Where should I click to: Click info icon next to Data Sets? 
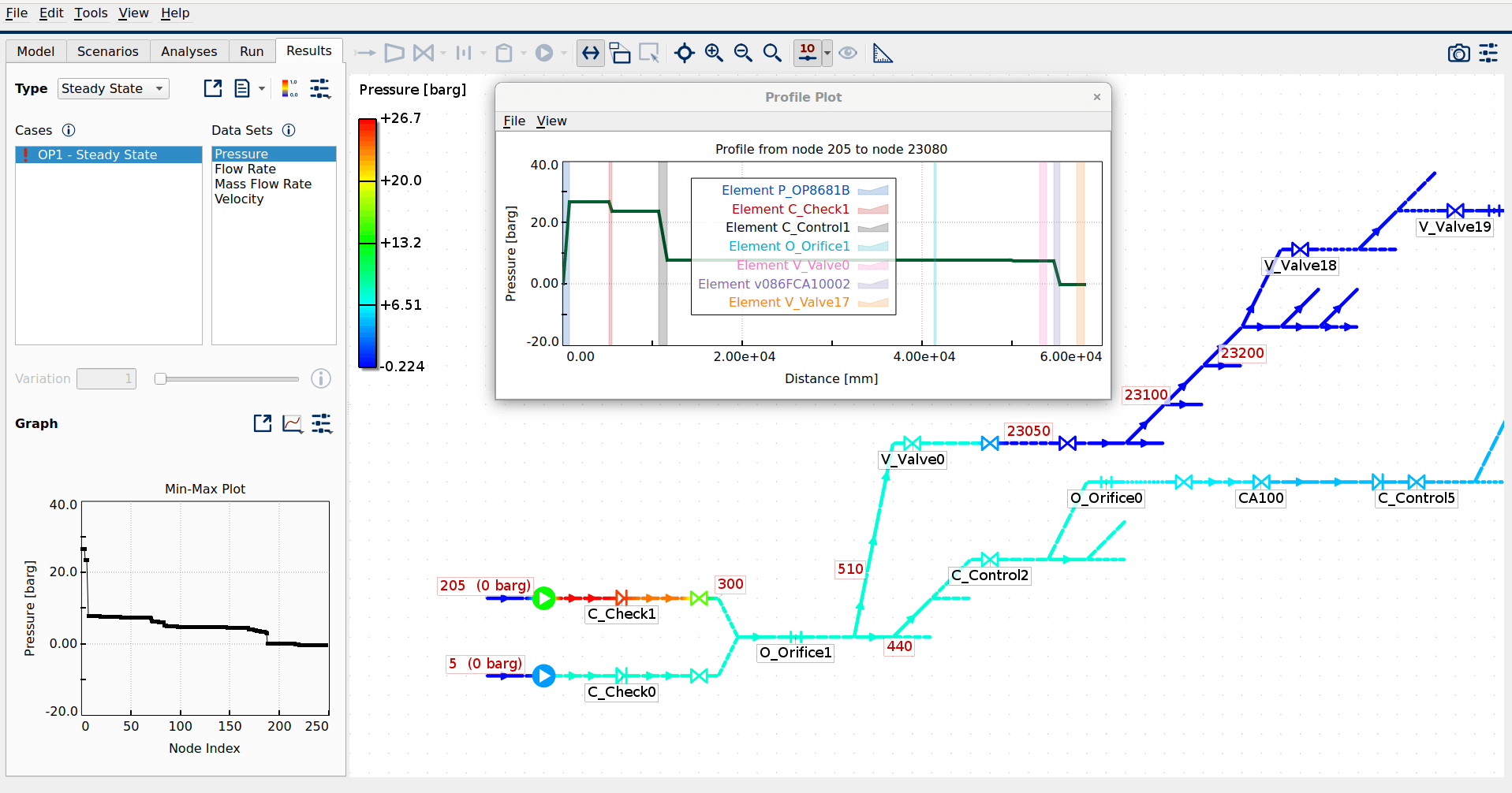[x=289, y=130]
